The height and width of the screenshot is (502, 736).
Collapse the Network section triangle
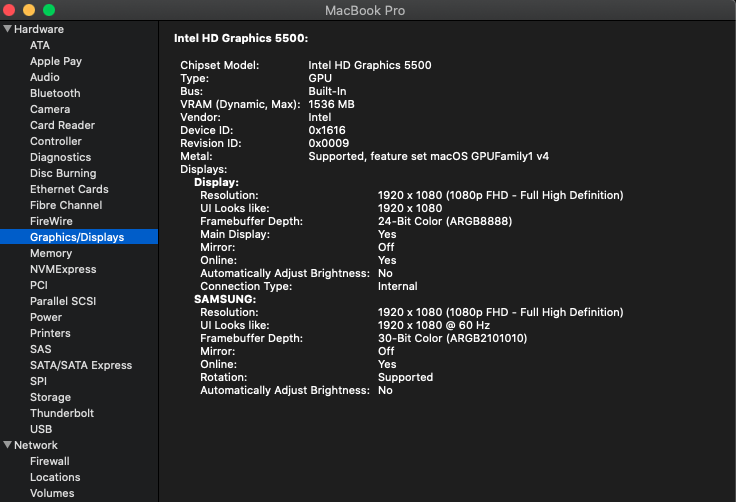7,445
